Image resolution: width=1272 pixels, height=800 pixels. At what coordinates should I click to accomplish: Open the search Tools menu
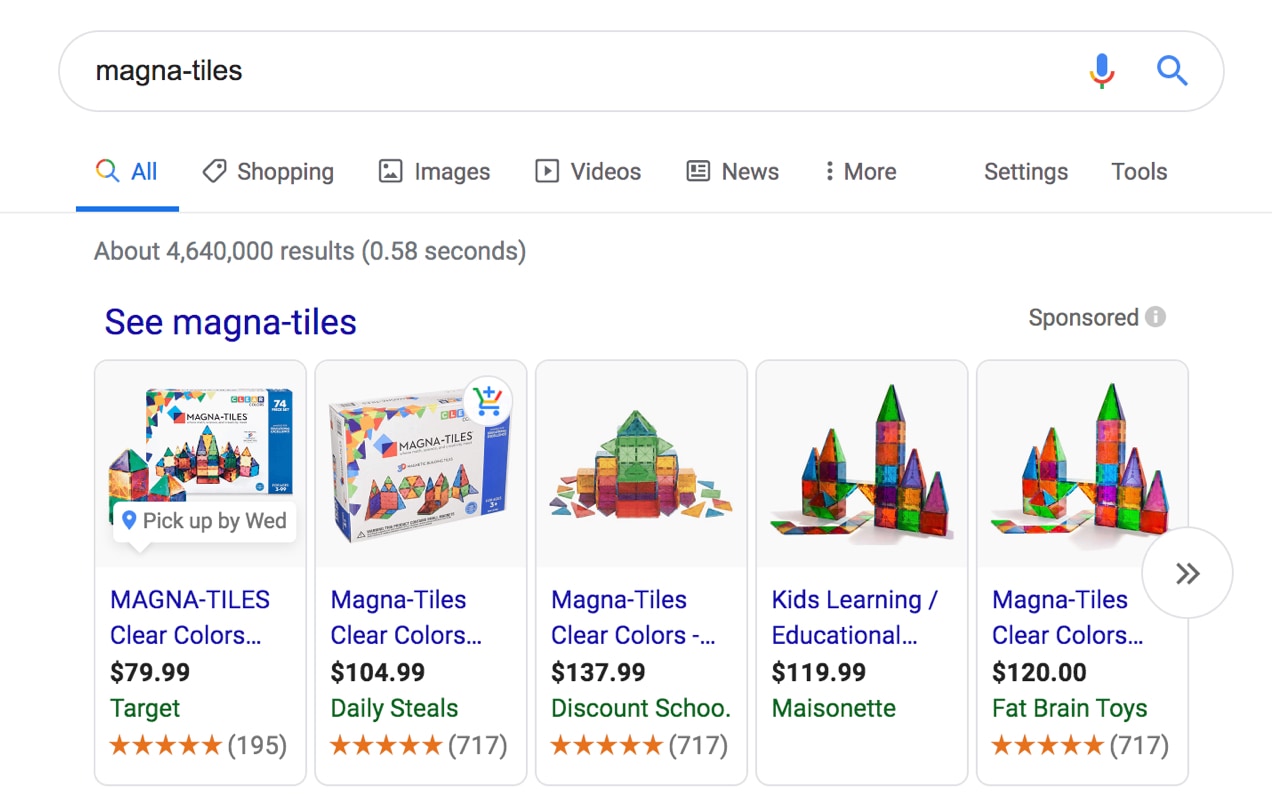1139,172
